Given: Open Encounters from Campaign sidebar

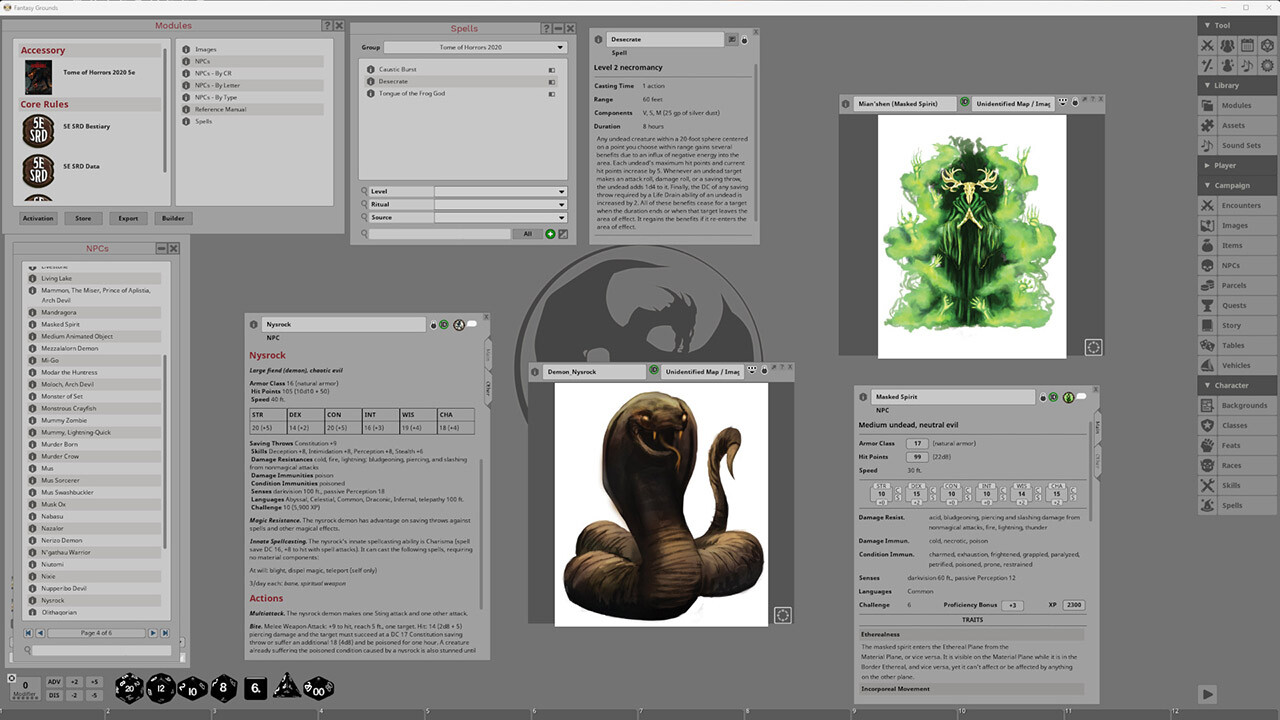Looking at the screenshot, I should [1240, 205].
